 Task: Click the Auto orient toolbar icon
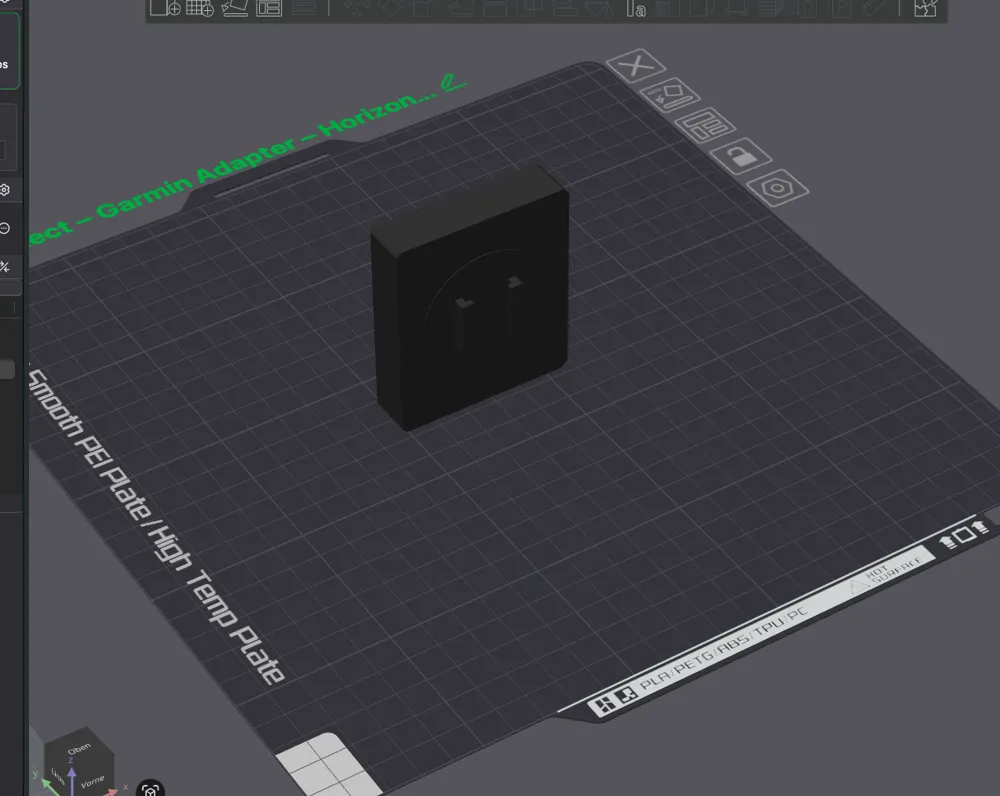coord(234,8)
